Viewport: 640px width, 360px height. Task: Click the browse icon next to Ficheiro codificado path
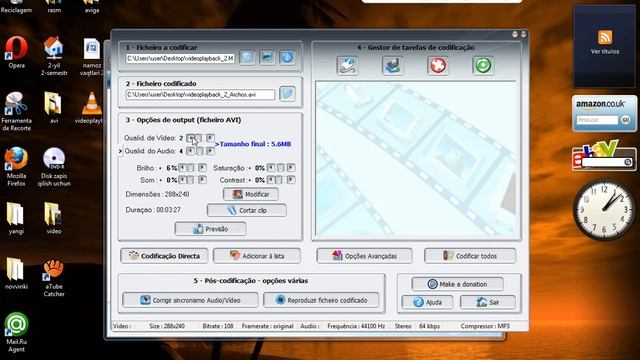coord(287,94)
